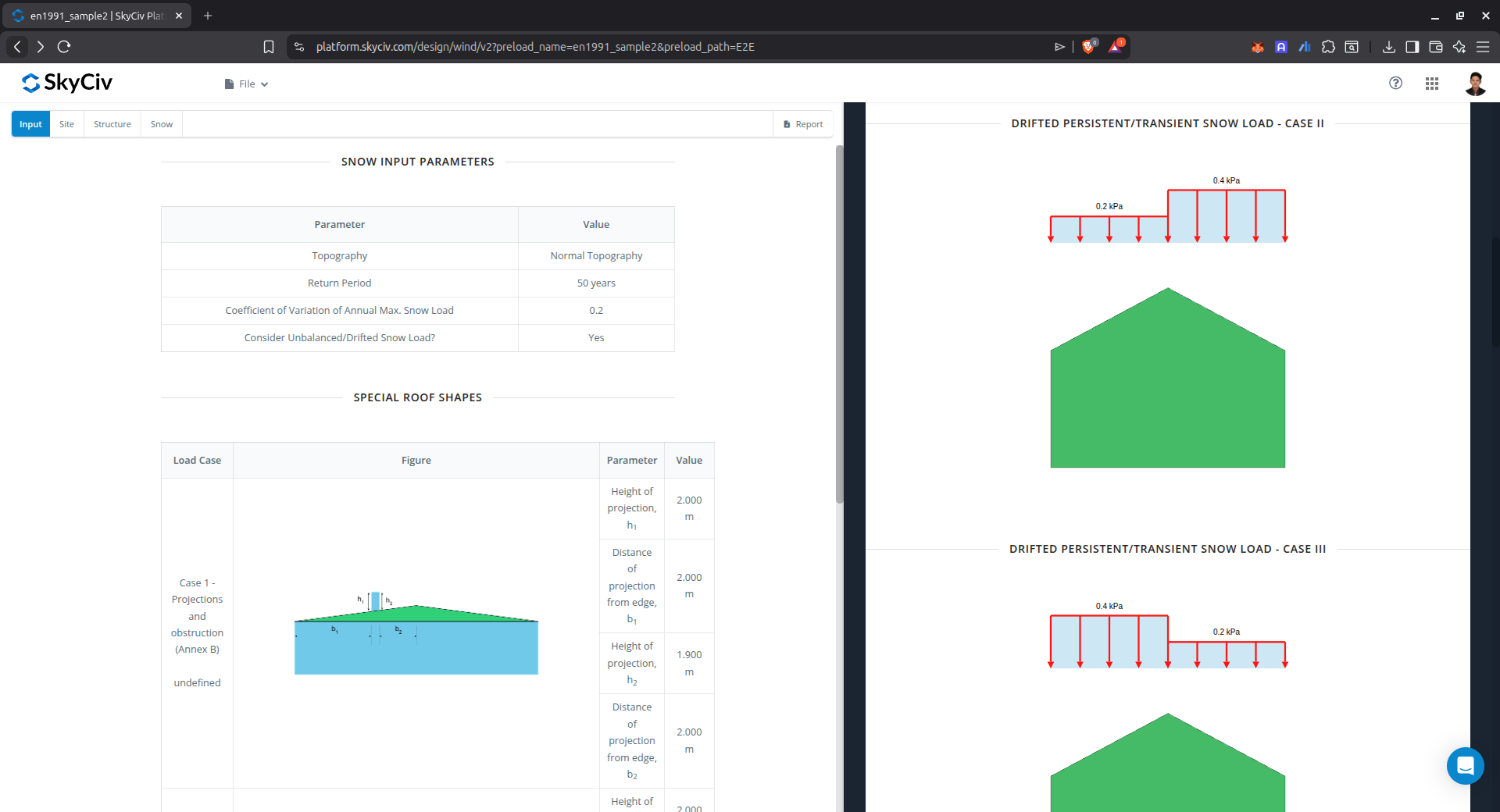Open the browser extensions puzzle icon
Screen dimensions: 1500x812
point(1328,47)
